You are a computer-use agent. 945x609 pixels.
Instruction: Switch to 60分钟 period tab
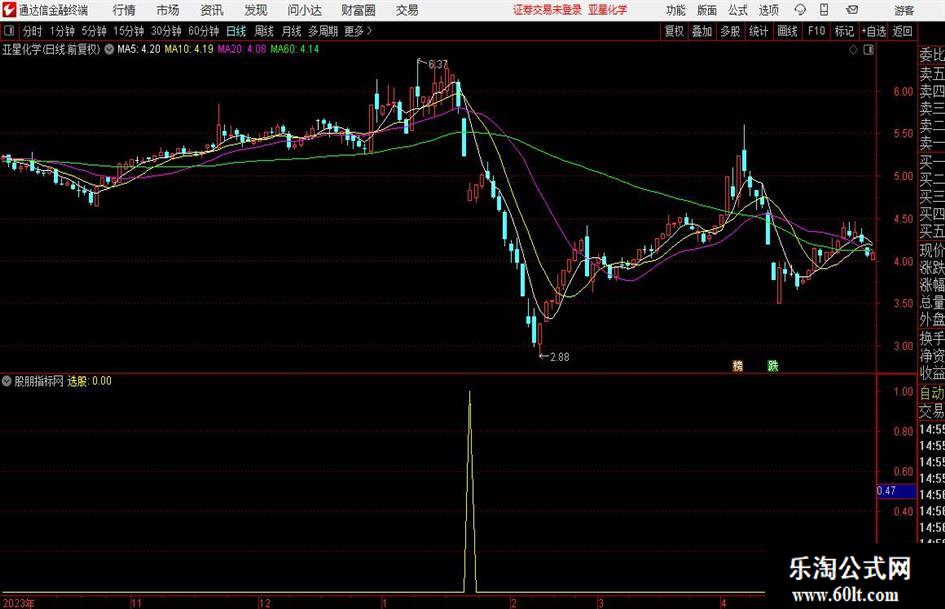tap(204, 31)
